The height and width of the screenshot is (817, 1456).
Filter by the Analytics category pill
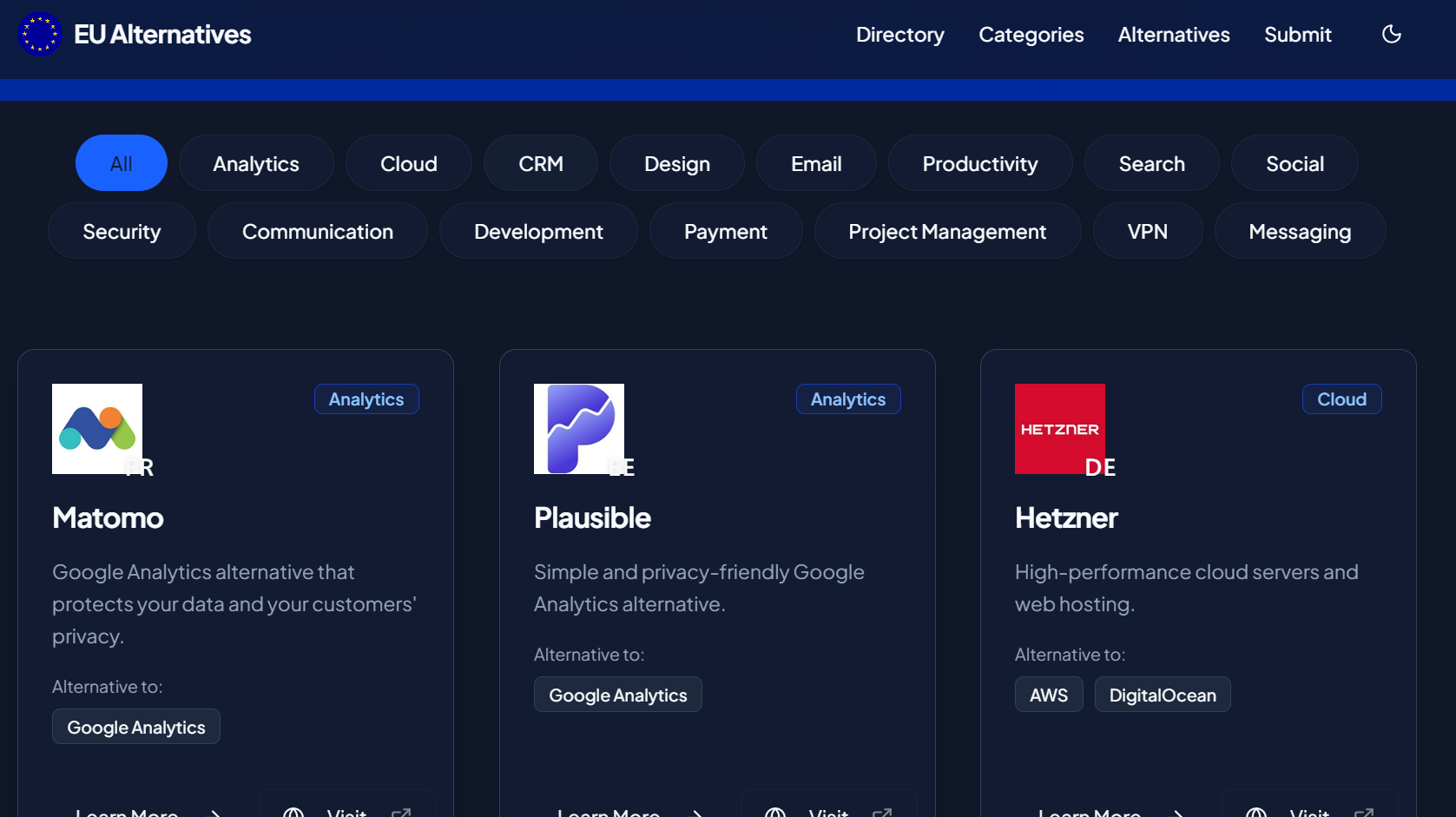256,163
